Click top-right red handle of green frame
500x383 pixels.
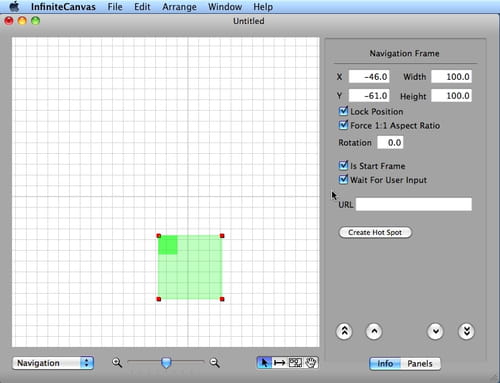(x=222, y=236)
